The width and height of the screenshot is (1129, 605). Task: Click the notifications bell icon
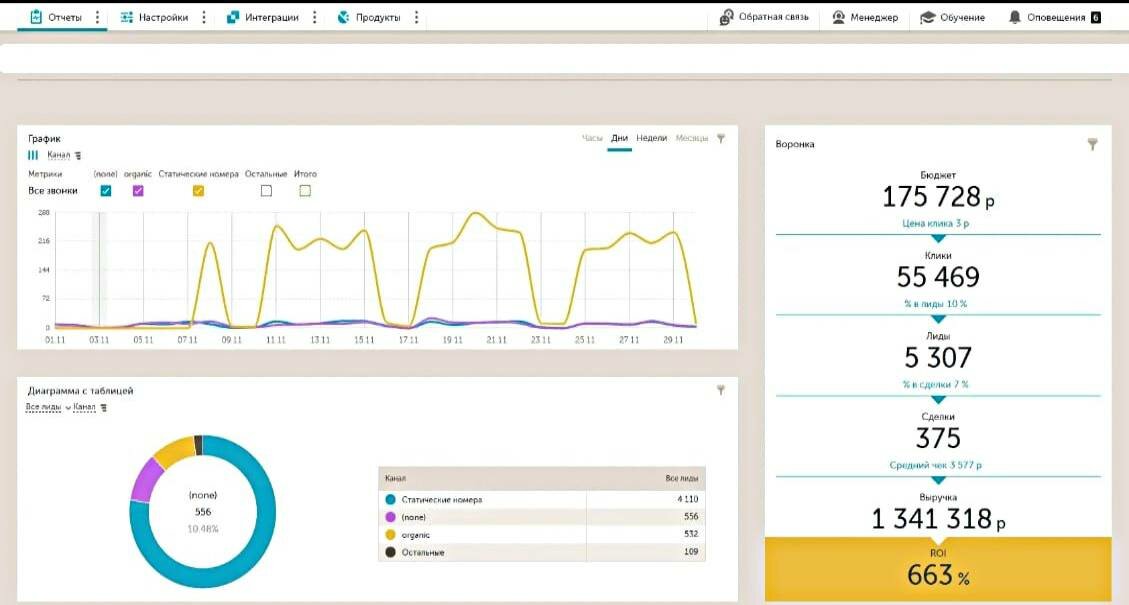pos(1015,17)
